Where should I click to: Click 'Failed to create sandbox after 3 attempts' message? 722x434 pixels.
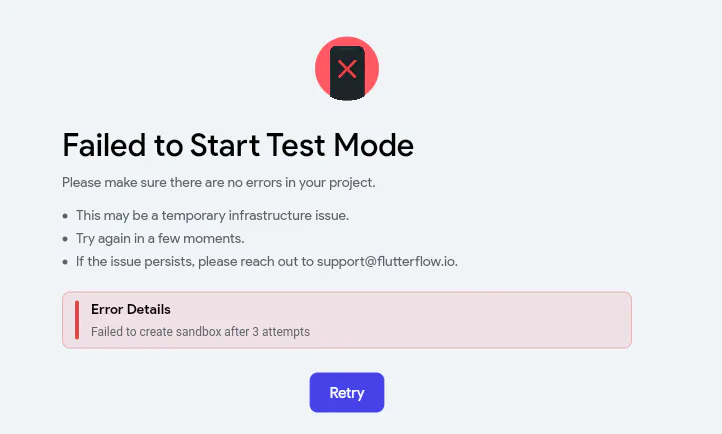tap(200, 331)
